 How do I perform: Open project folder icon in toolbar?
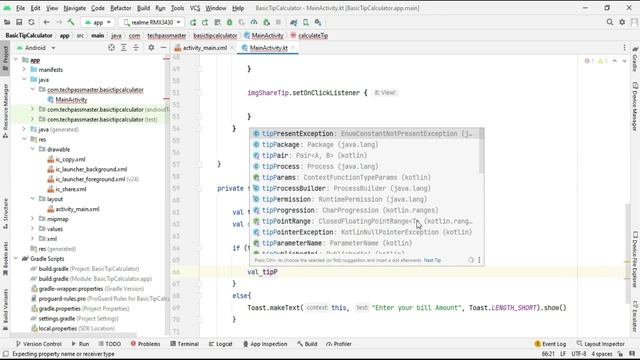7,22
